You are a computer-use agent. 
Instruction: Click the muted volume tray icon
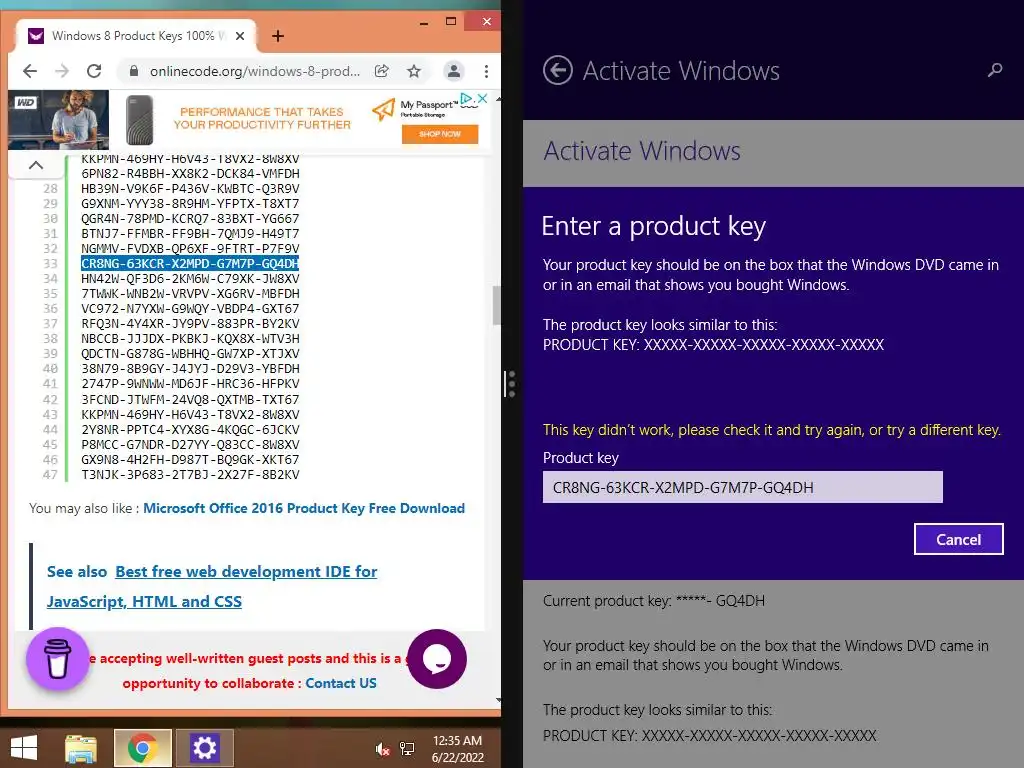tap(383, 750)
